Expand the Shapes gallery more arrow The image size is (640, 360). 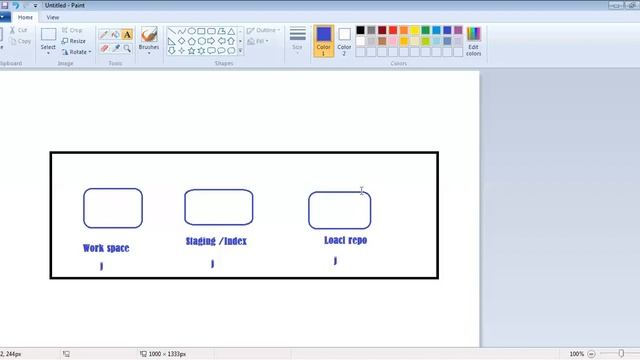(240, 51)
